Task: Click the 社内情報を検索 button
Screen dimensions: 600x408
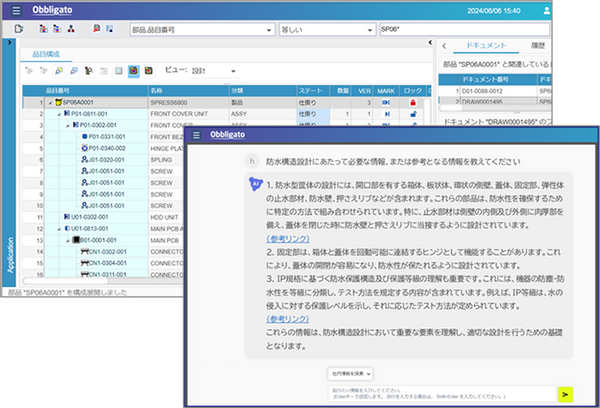Action: pyautogui.click(x=354, y=372)
